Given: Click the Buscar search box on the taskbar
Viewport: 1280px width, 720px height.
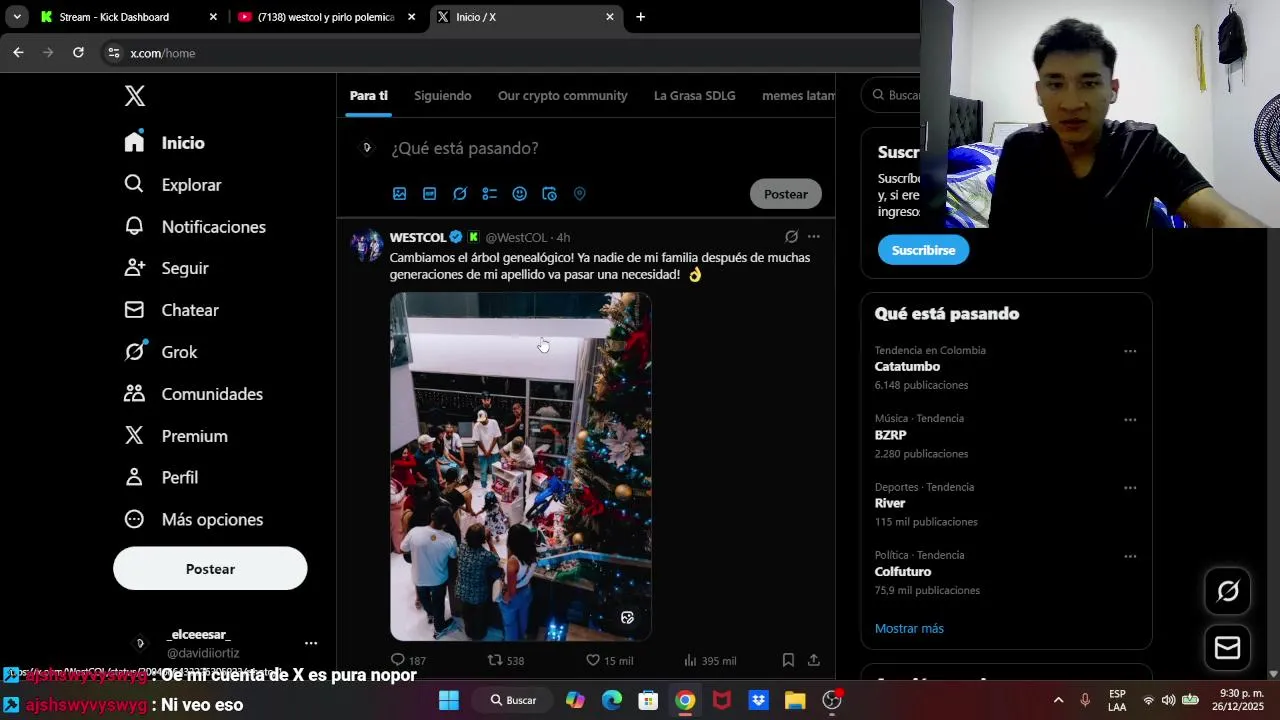Looking at the screenshot, I should [x=514, y=700].
